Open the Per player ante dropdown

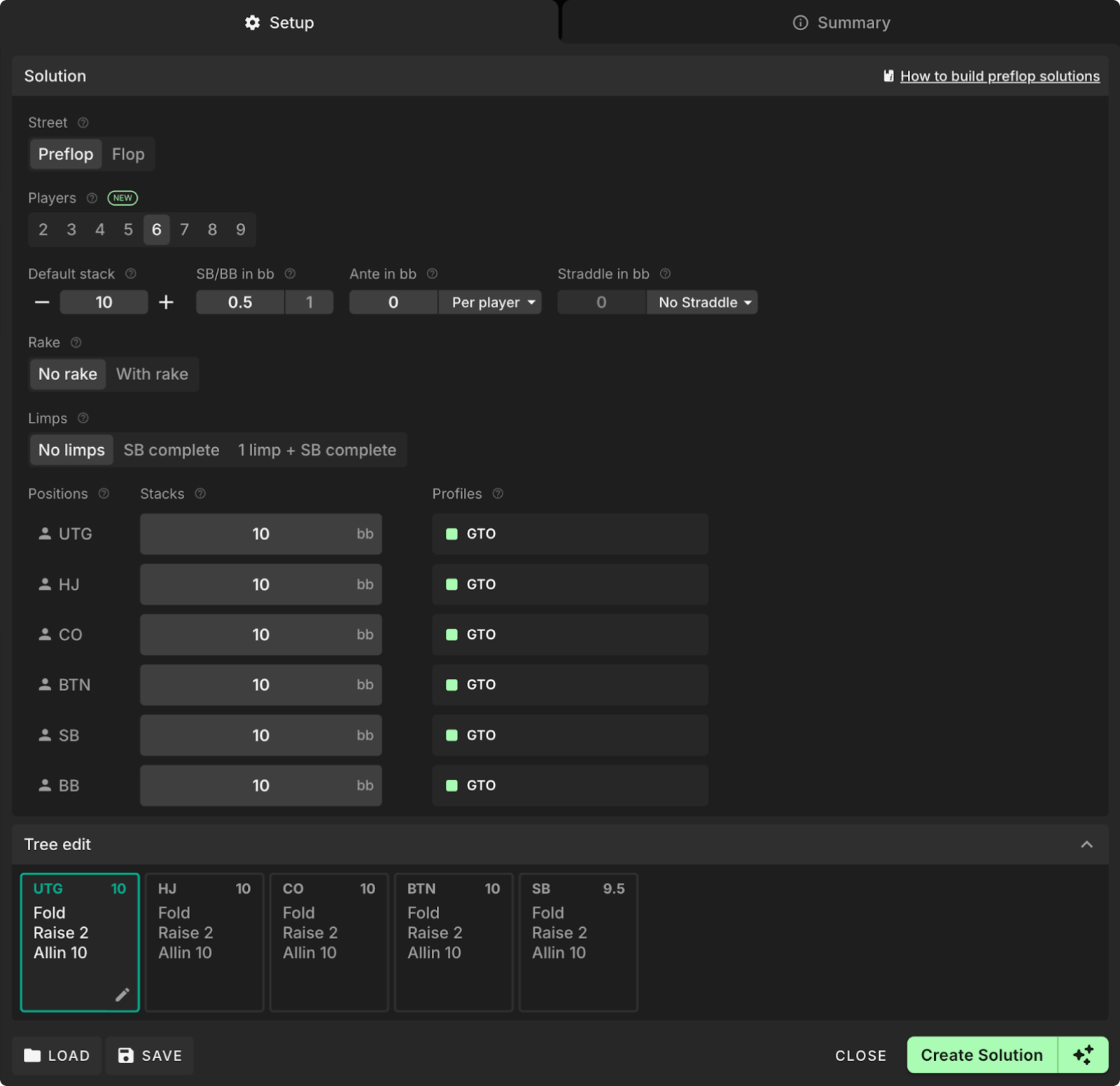click(x=490, y=303)
